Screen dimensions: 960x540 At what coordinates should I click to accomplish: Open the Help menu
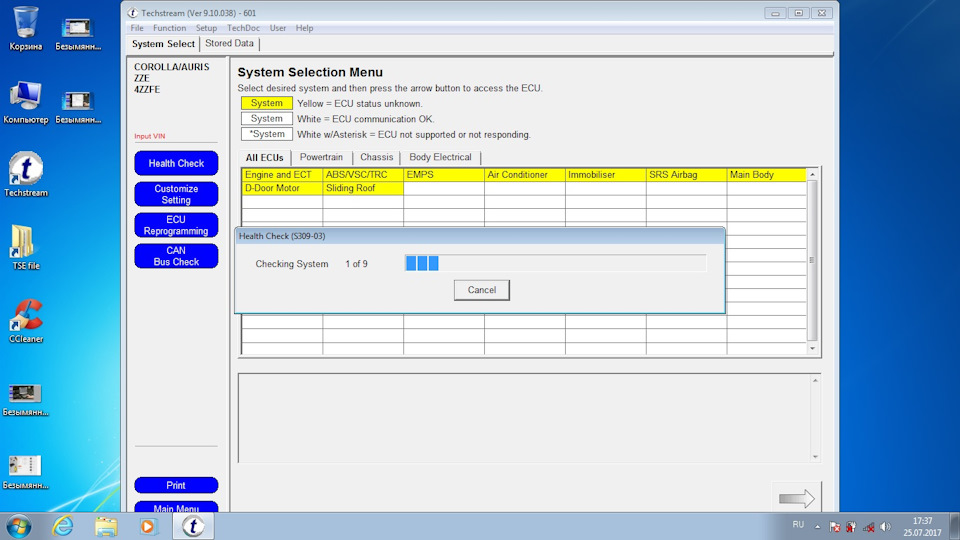304,28
